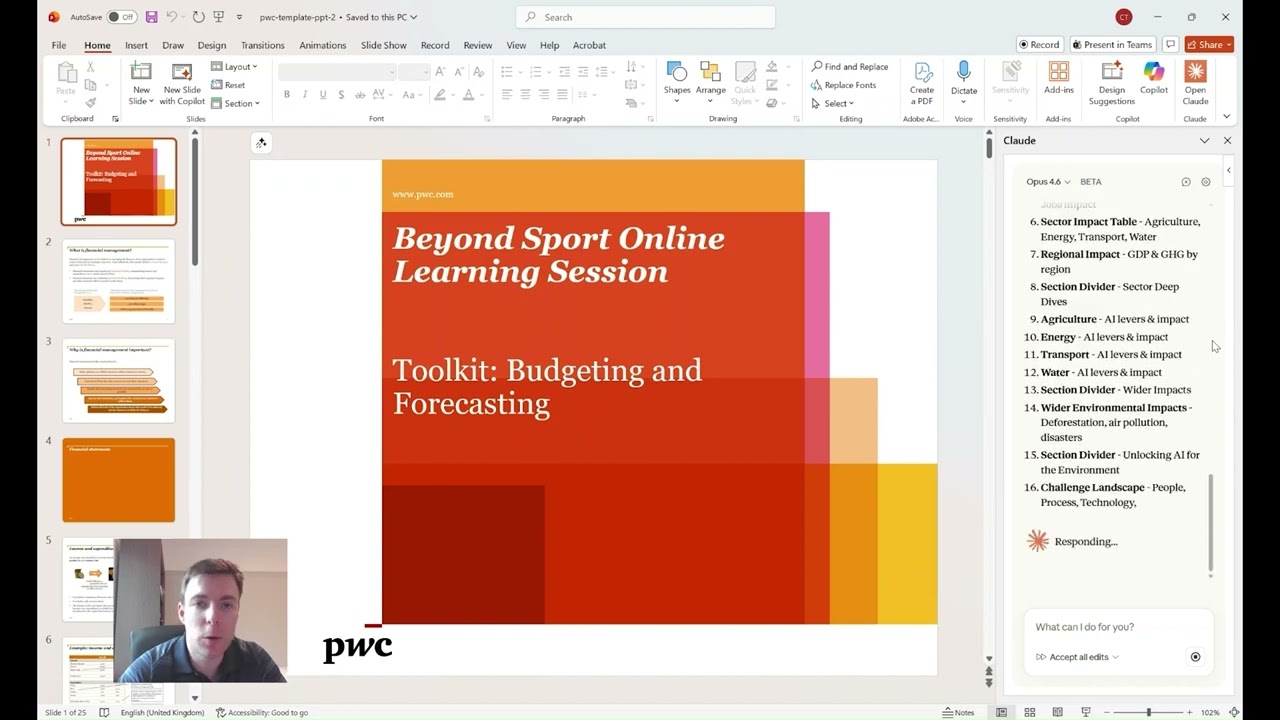Fit slide to current window icon
Viewport: 1280px width, 720px height.
[x=1234, y=712]
